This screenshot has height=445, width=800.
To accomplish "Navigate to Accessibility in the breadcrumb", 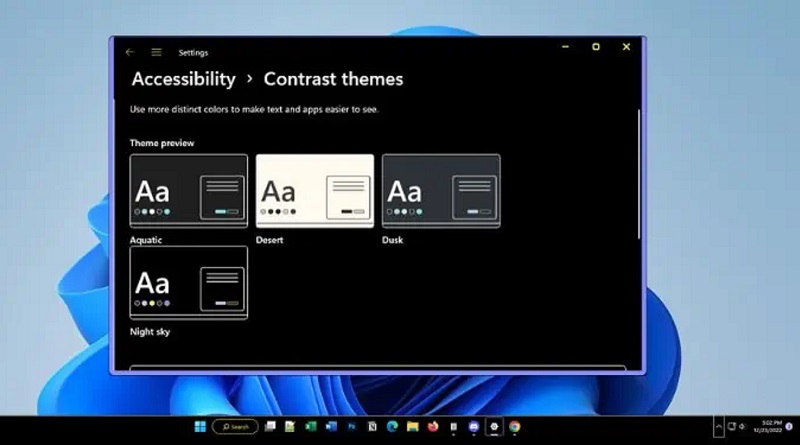I will click(x=184, y=79).
